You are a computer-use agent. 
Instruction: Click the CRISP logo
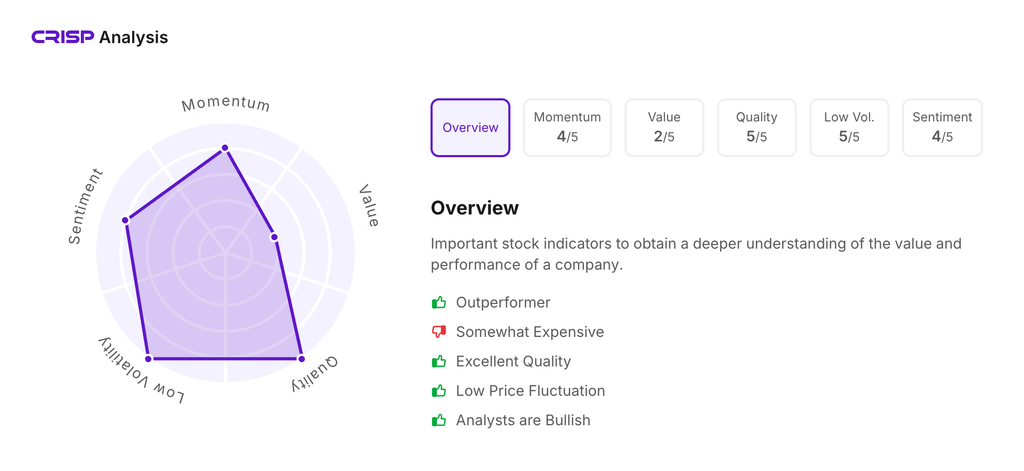coord(63,38)
